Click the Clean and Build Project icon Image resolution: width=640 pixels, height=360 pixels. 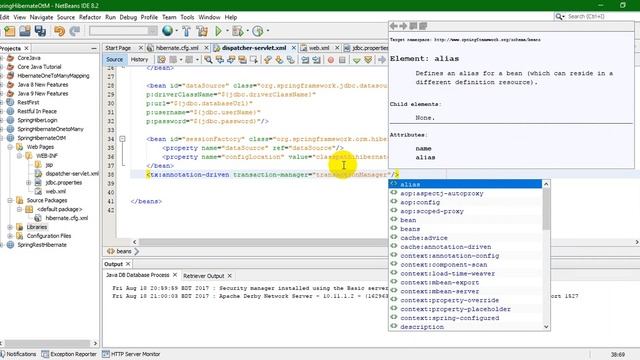[202, 31]
